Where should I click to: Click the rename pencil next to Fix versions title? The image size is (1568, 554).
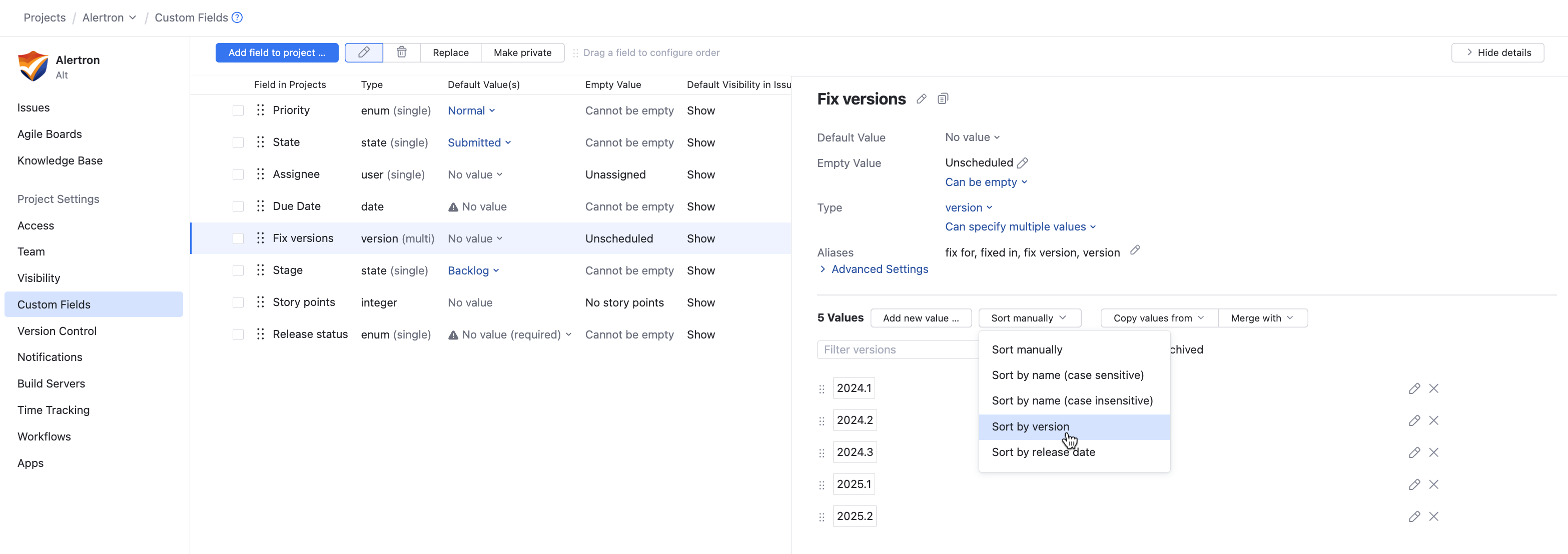pos(921,99)
